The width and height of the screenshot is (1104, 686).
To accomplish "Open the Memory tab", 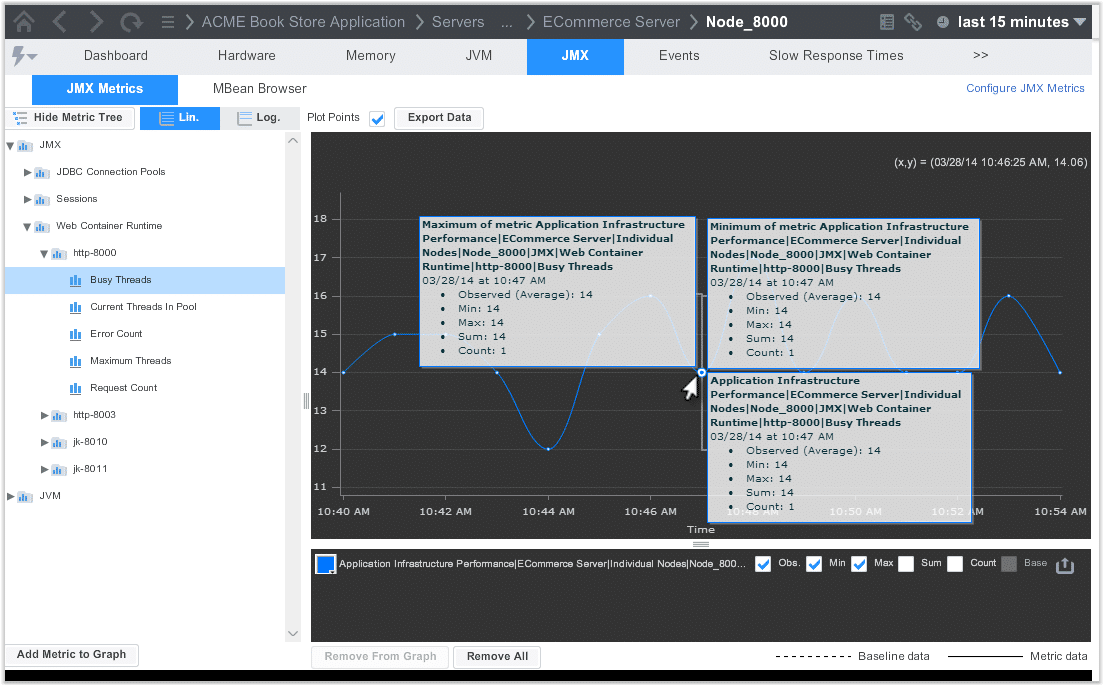I will pos(370,56).
